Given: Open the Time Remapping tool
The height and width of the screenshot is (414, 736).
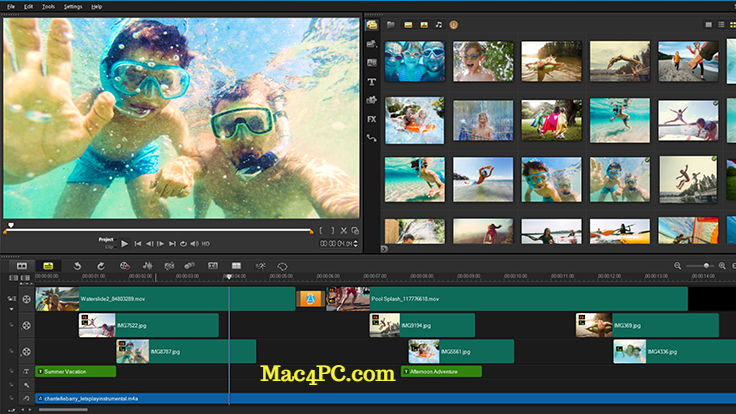Looking at the screenshot, I should pos(261,266).
